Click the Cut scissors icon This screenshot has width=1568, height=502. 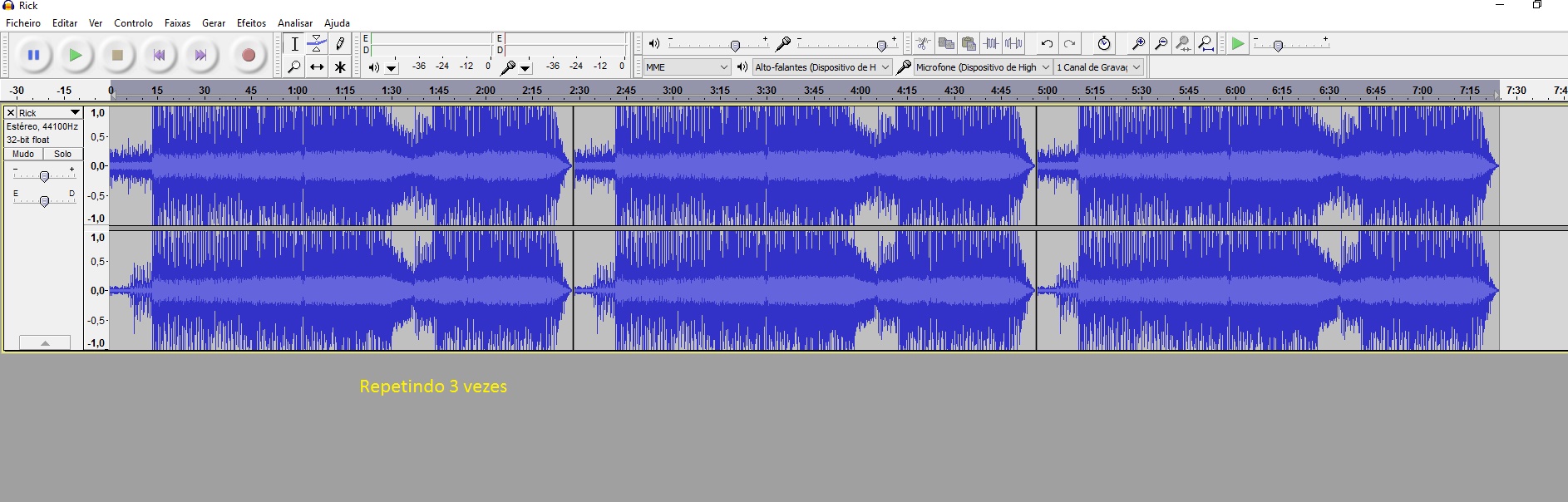pyautogui.click(x=923, y=44)
